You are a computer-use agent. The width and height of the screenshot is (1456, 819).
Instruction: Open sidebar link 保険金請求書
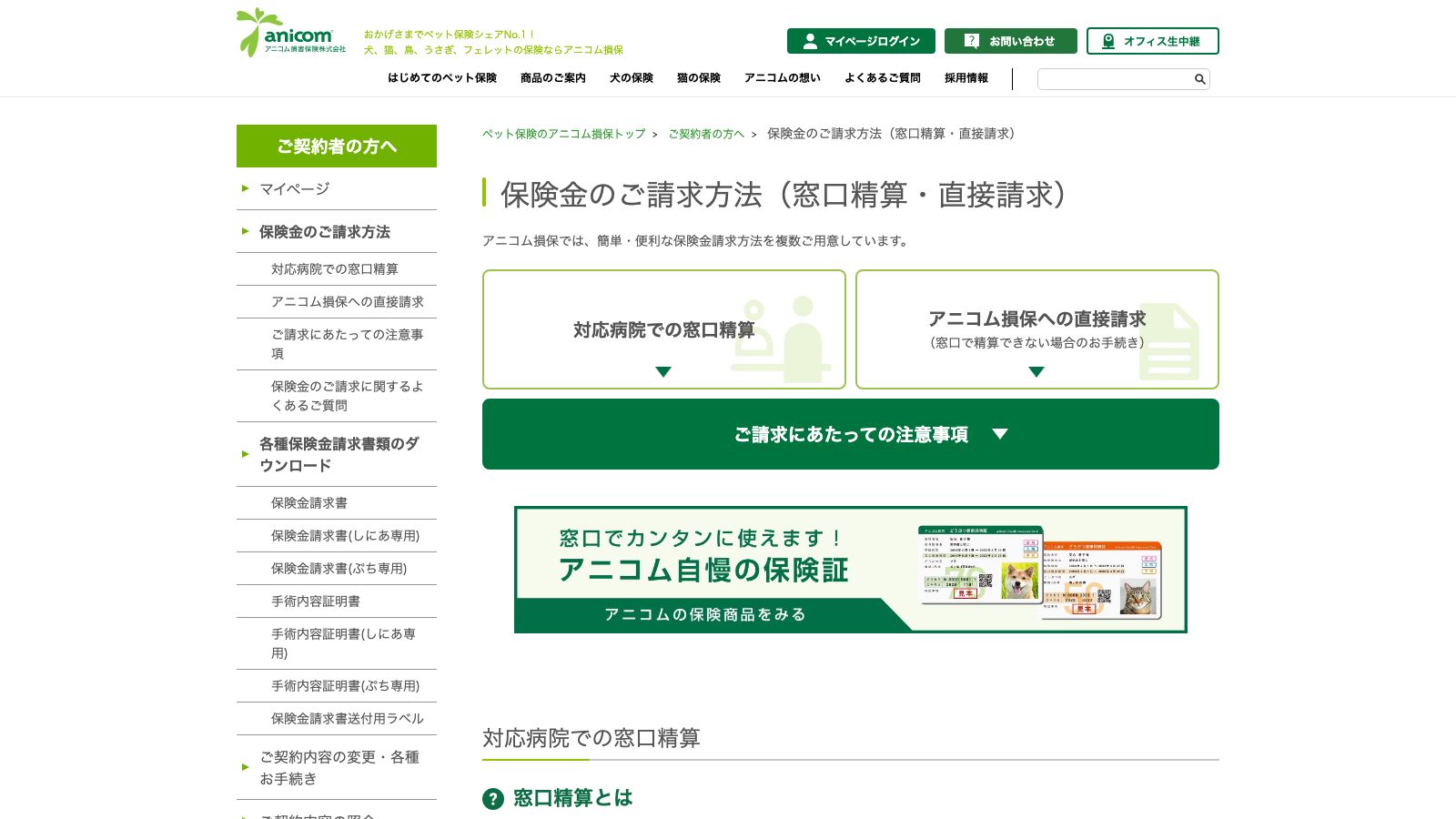pyautogui.click(x=337, y=503)
